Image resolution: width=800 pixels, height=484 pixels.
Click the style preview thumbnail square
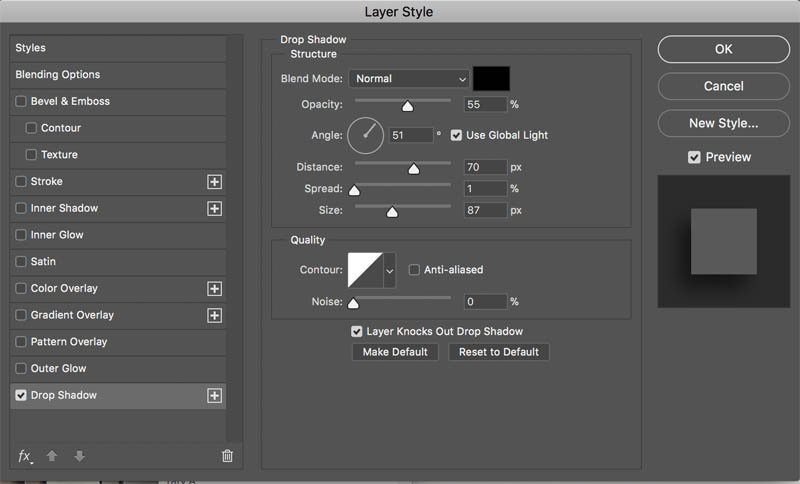[x=723, y=241]
